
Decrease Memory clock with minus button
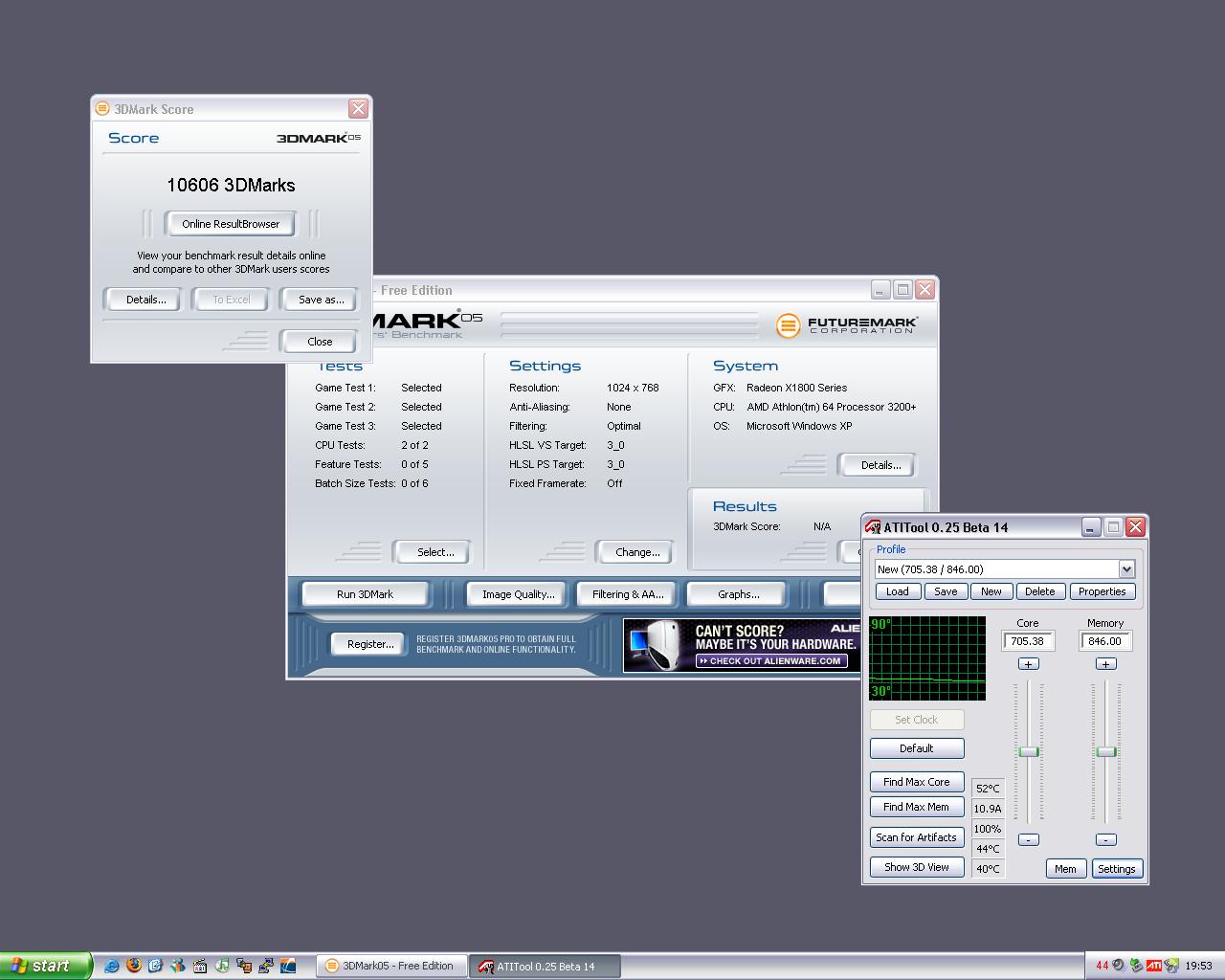coord(1105,839)
